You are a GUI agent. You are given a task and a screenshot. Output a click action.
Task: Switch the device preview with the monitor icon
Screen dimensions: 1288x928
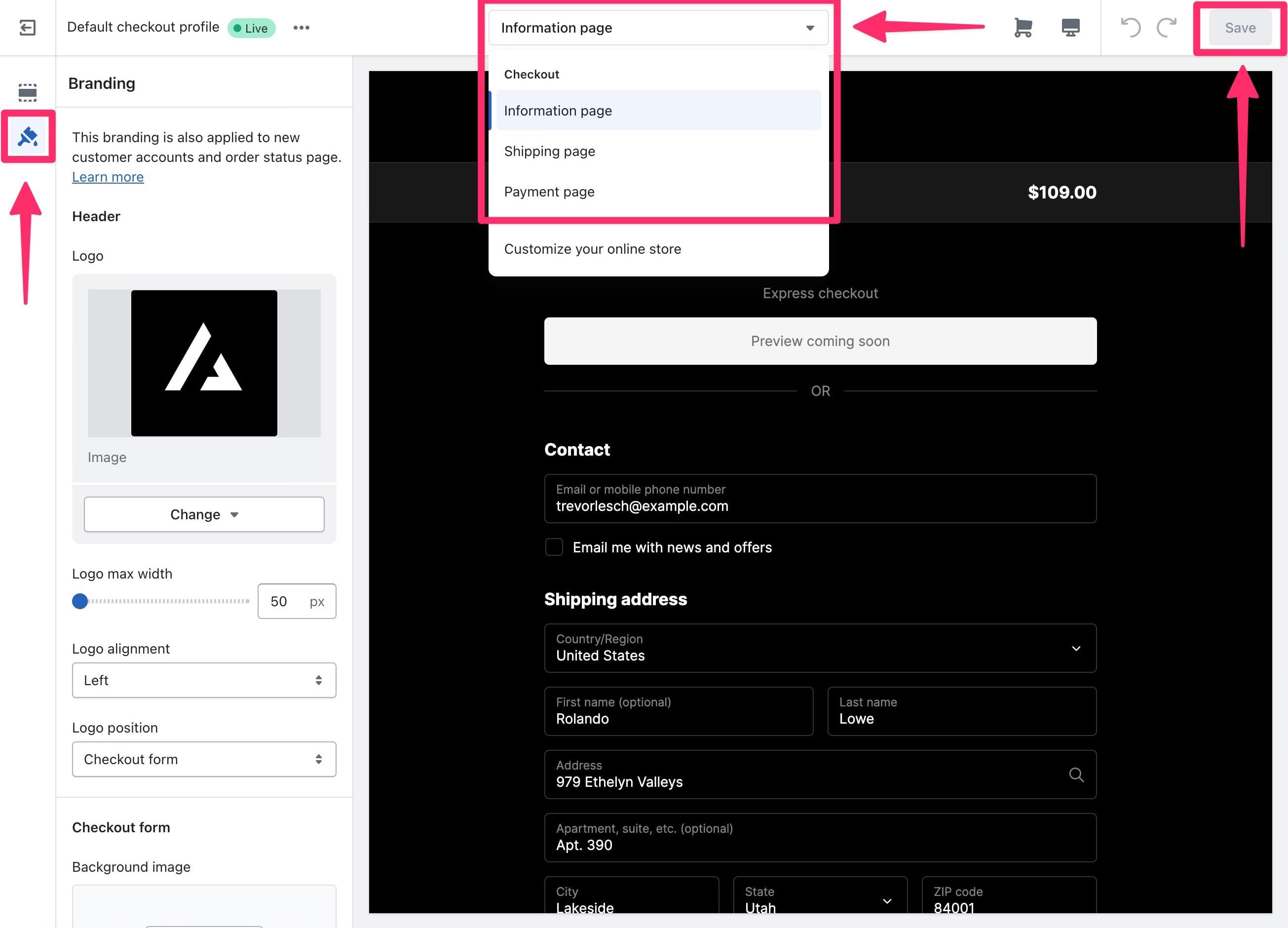[x=1070, y=27]
